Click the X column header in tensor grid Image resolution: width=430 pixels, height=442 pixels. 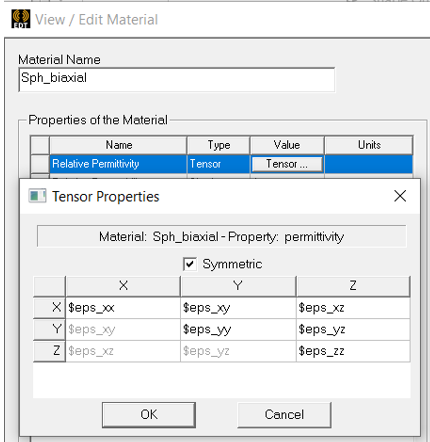click(123, 286)
